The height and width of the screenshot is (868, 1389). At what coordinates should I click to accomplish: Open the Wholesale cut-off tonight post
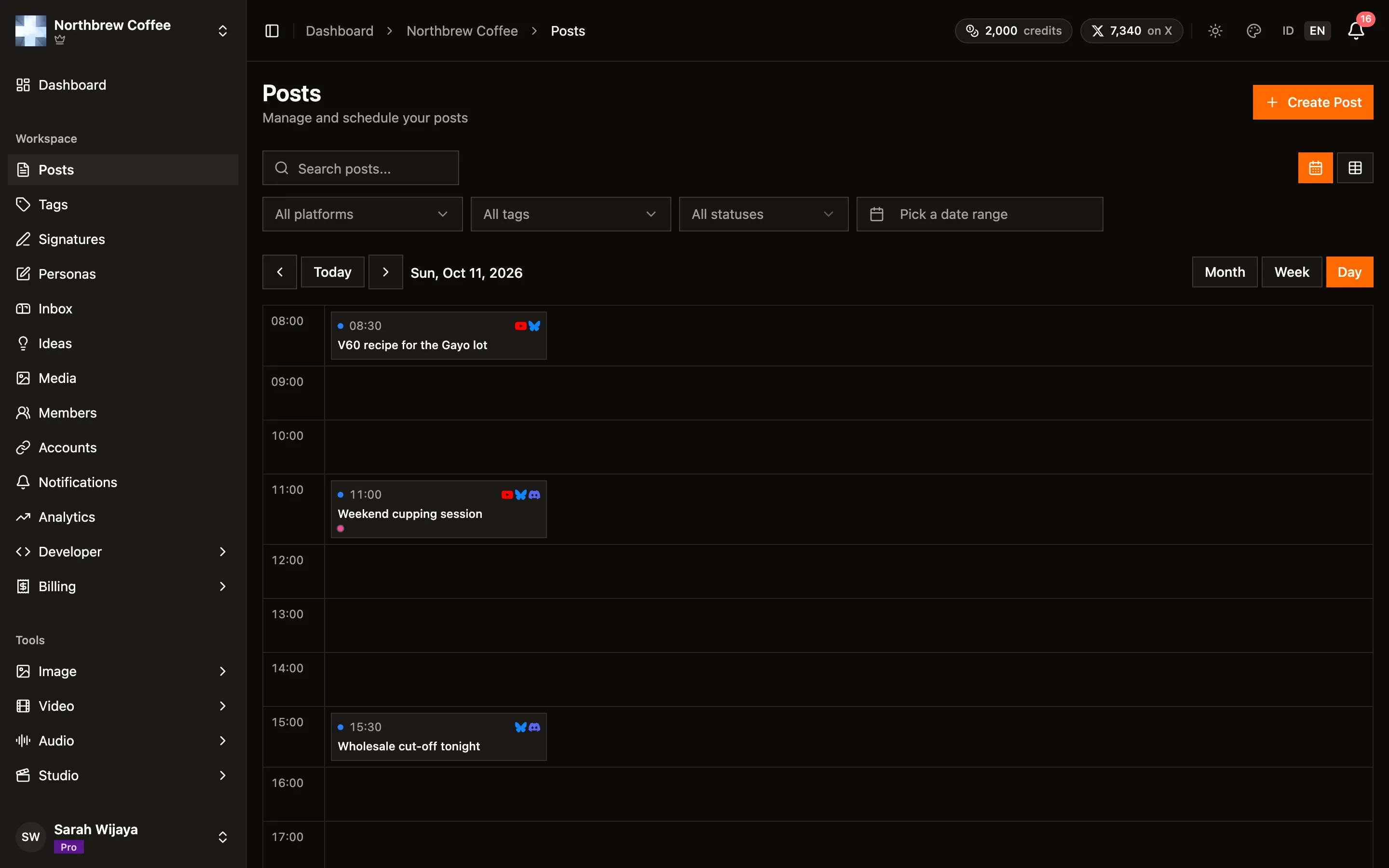click(x=438, y=737)
